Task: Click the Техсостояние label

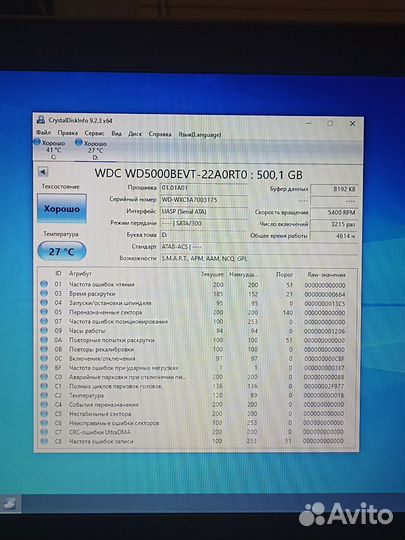Action: click(x=61, y=186)
